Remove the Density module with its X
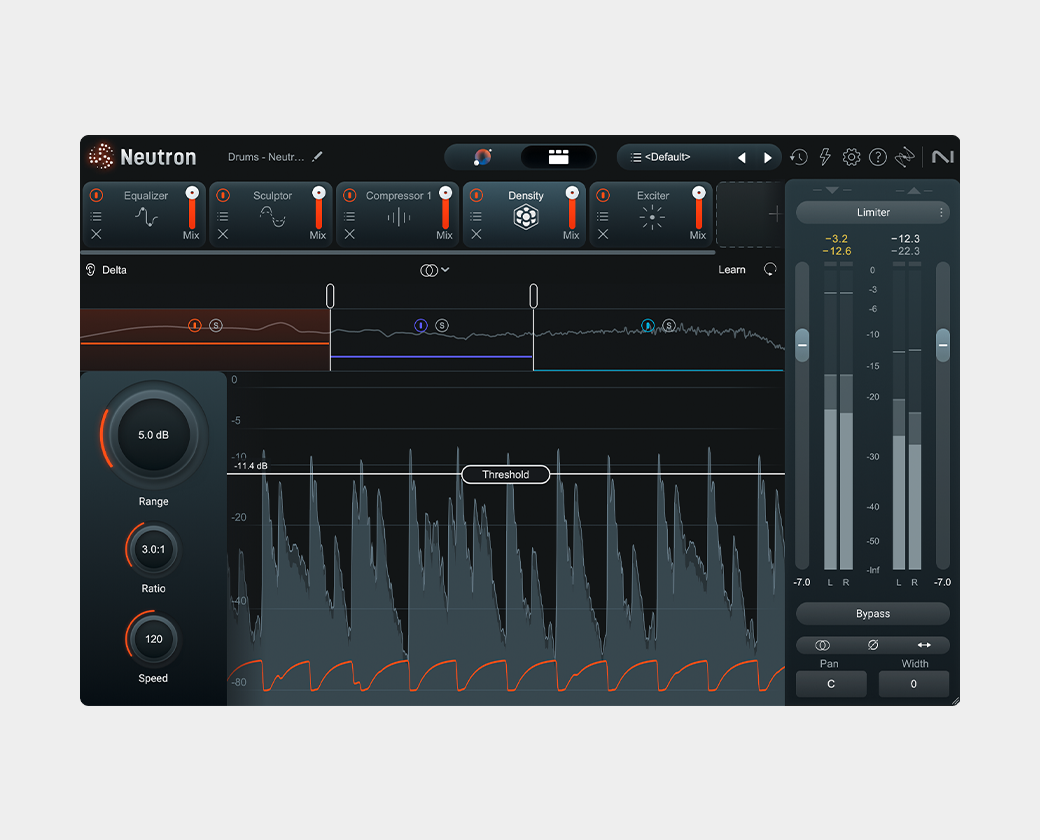Viewport: 1040px width, 840px height. [x=476, y=234]
